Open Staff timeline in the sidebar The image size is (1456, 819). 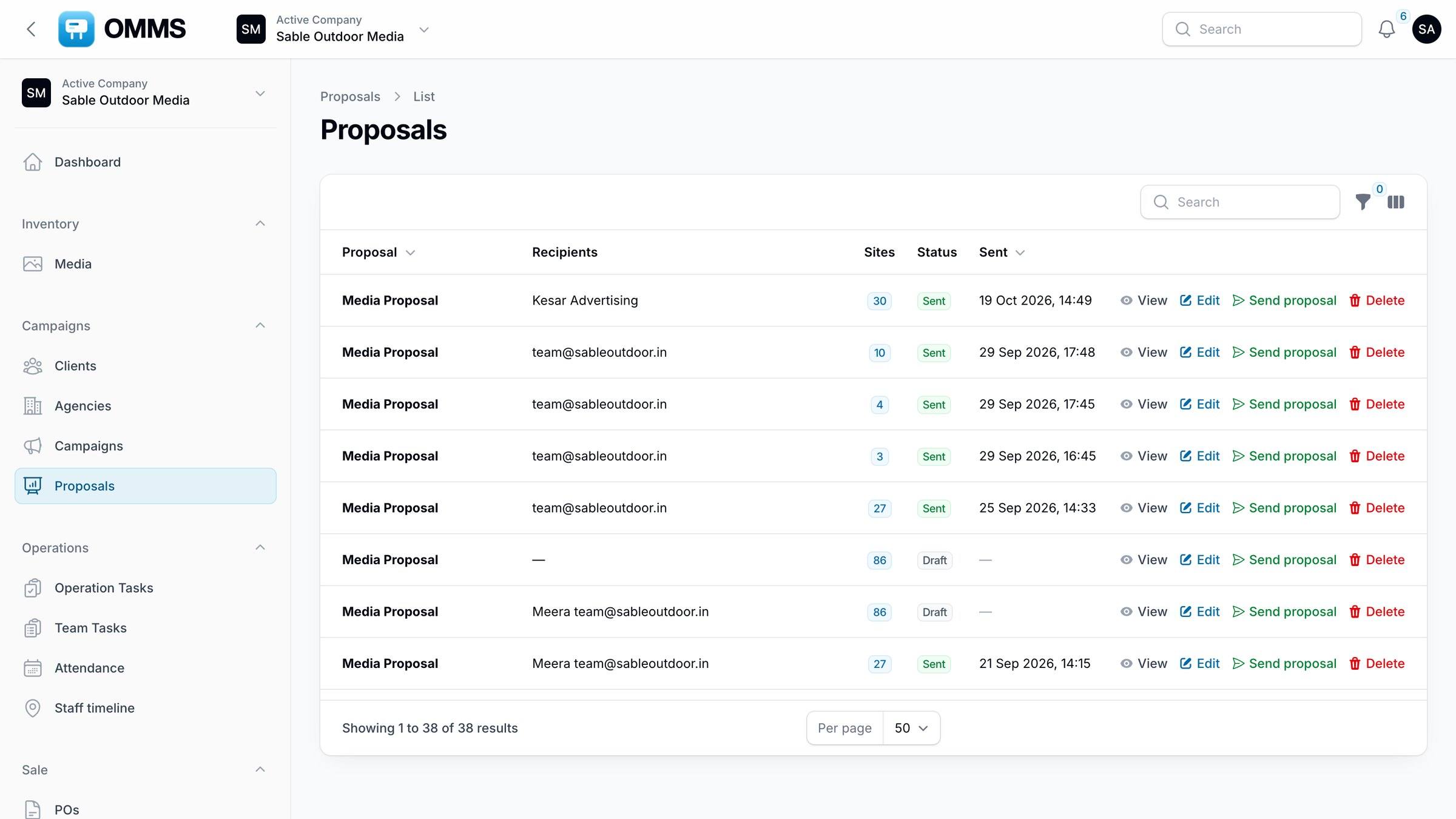point(146,708)
